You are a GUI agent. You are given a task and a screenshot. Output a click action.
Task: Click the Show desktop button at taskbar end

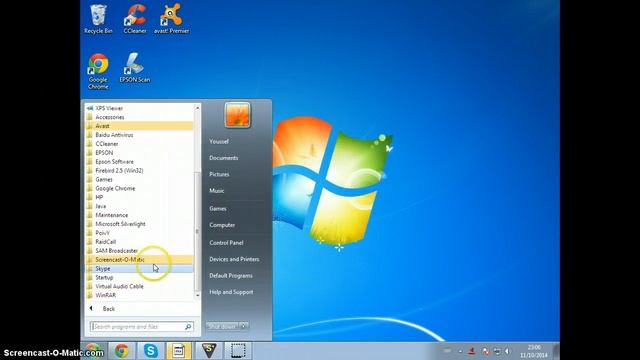(x=556, y=351)
